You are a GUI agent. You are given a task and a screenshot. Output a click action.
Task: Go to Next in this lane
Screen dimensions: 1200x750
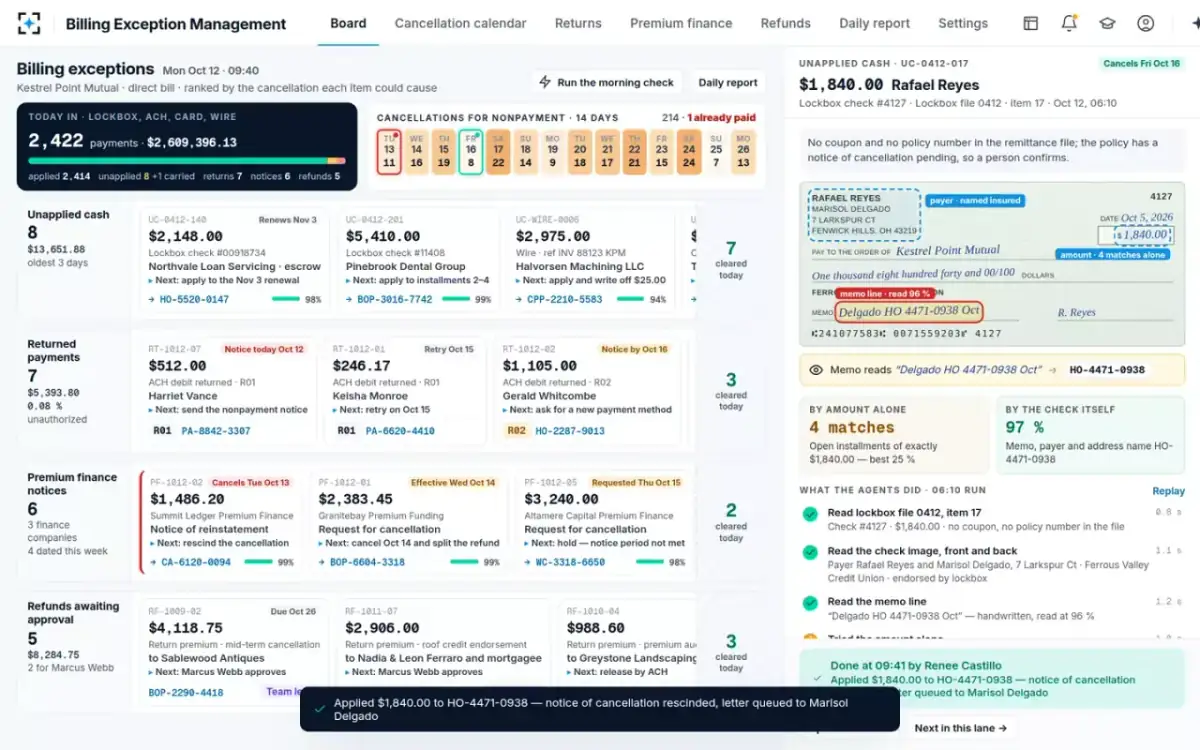point(961,728)
